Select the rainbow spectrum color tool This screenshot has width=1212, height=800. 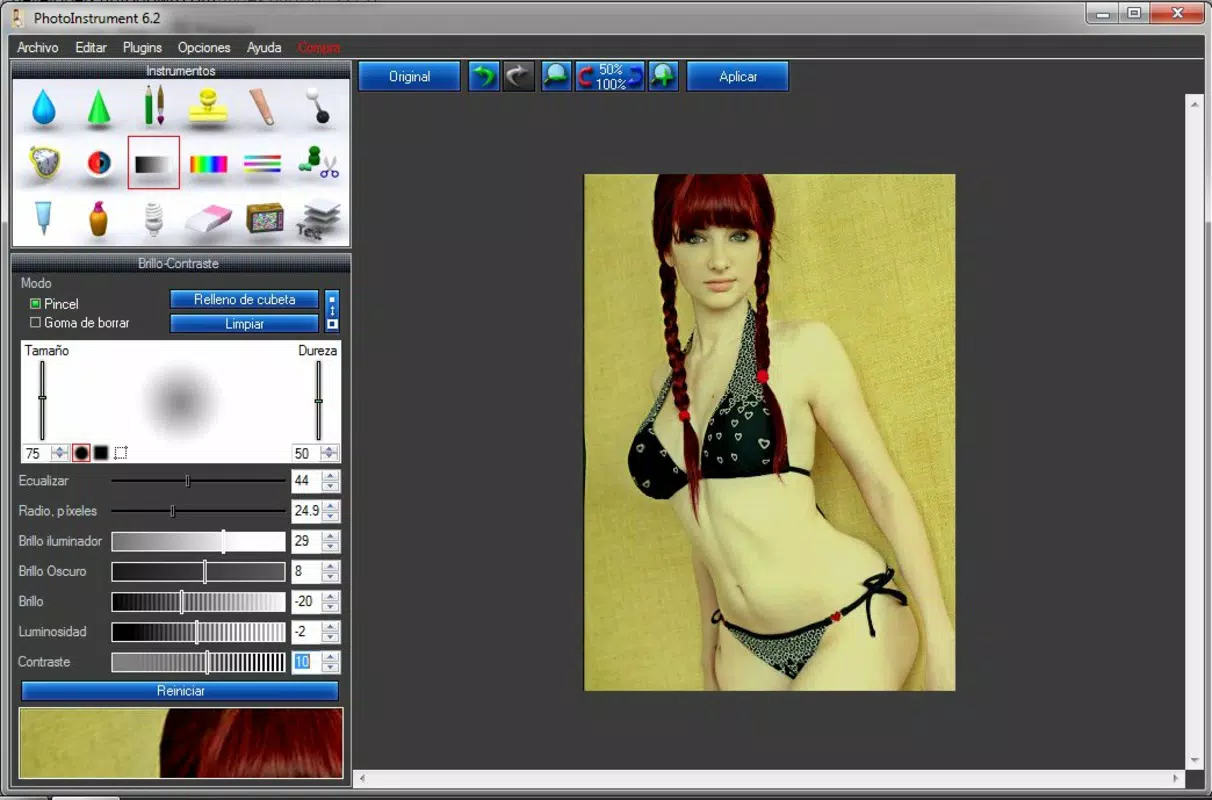tap(208, 164)
